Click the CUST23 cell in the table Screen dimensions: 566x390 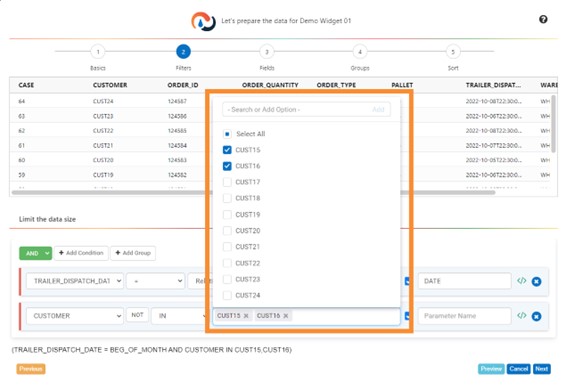click(x=103, y=116)
